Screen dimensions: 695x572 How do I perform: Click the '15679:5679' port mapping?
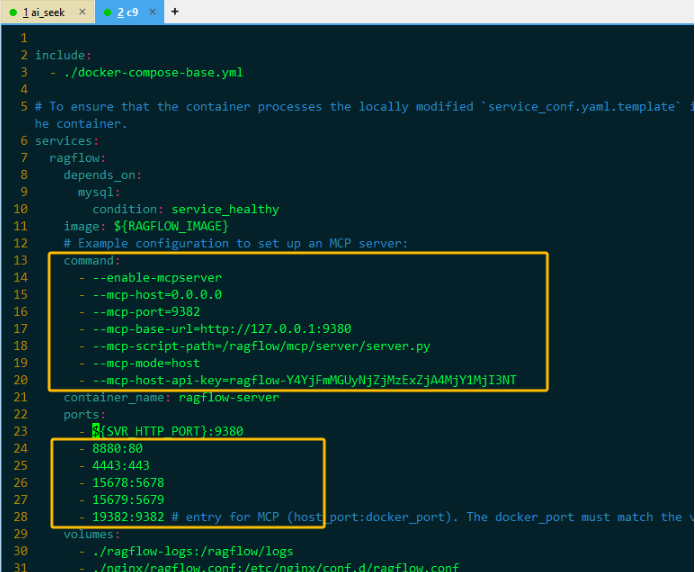128,500
